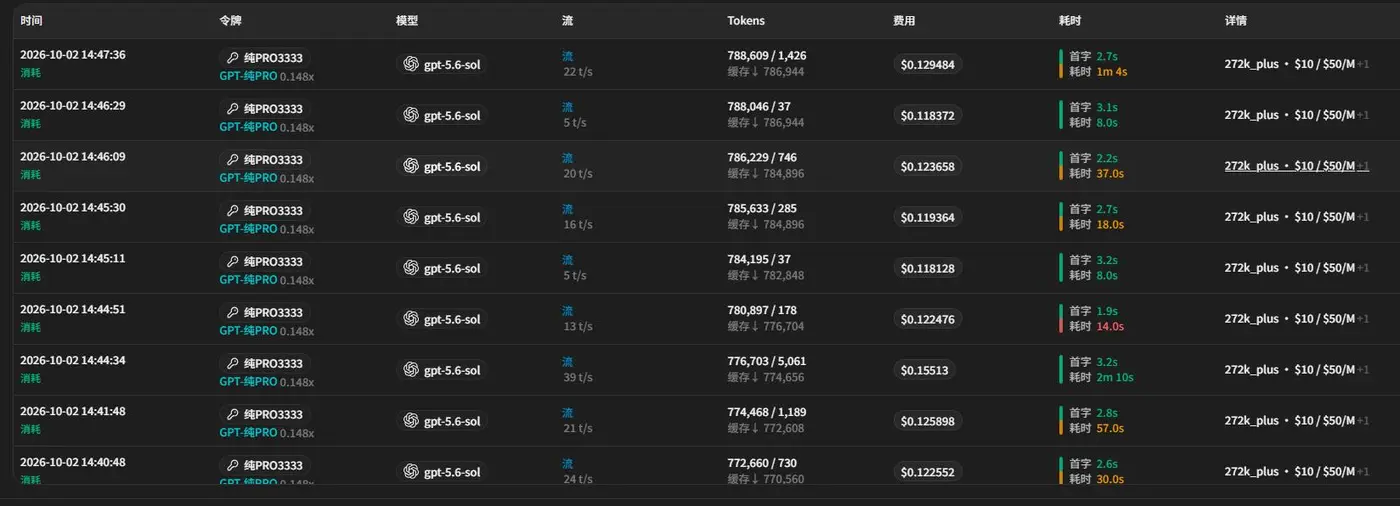Screen dimensions: 1400x506
Task: Click the 780,897 / 178 tokens cell
Action: (x=762, y=310)
